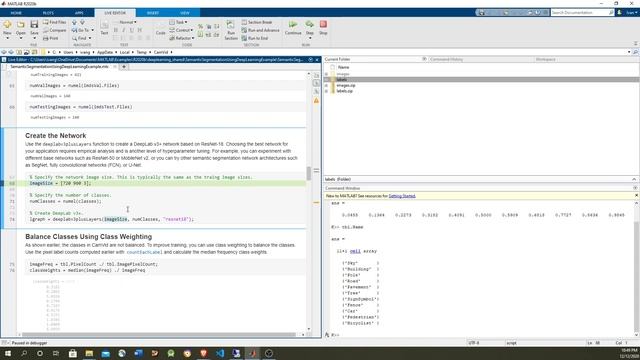The image size is (640, 360).
Task: Click the Live Editor vertical scrollbar thumb
Action: [x=309, y=173]
